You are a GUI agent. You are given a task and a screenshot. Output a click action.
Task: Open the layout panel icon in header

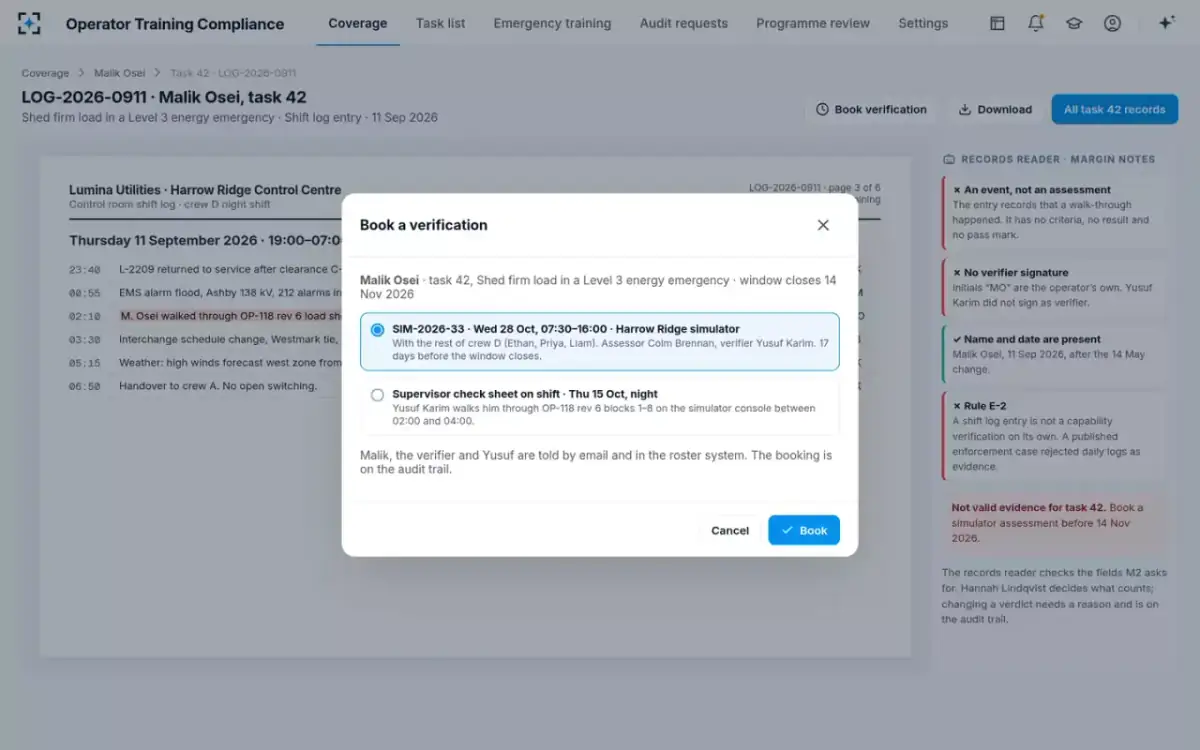click(x=997, y=23)
